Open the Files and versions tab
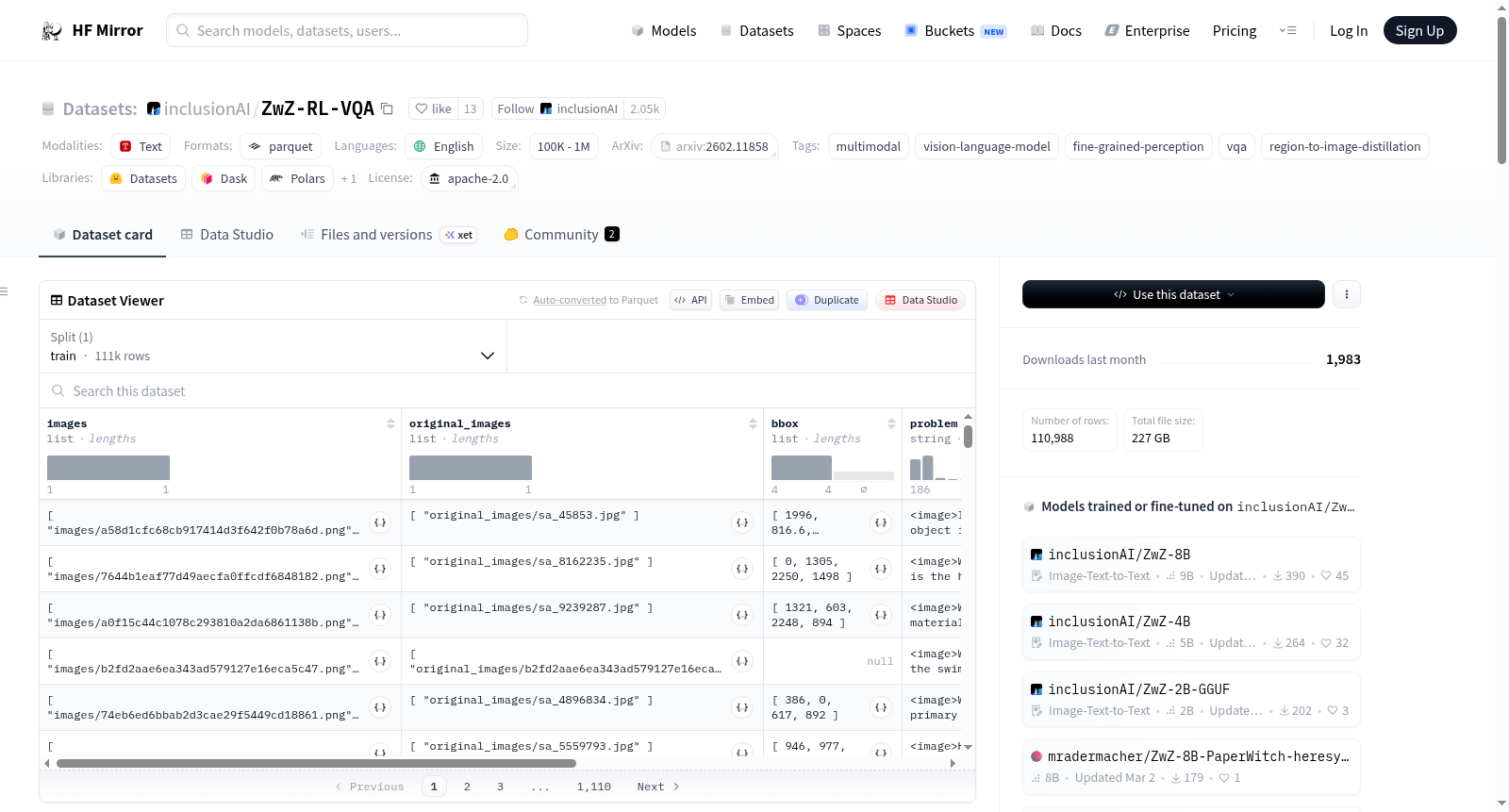1509x812 pixels. tap(389, 235)
